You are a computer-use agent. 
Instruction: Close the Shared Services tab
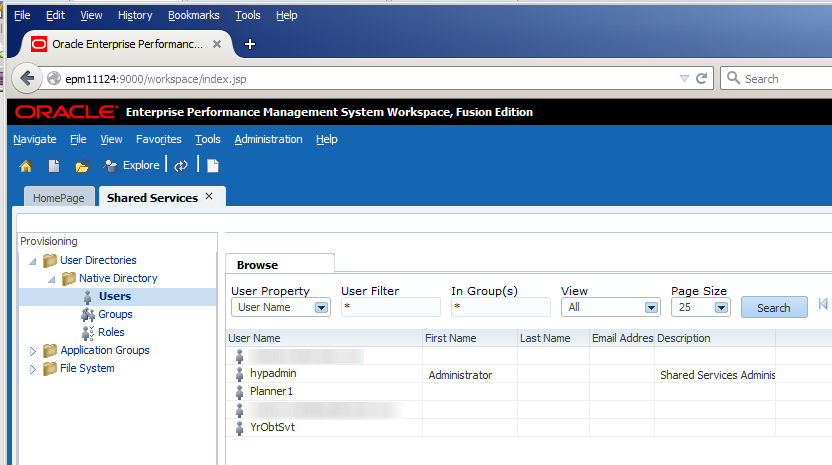pos(209,196)
